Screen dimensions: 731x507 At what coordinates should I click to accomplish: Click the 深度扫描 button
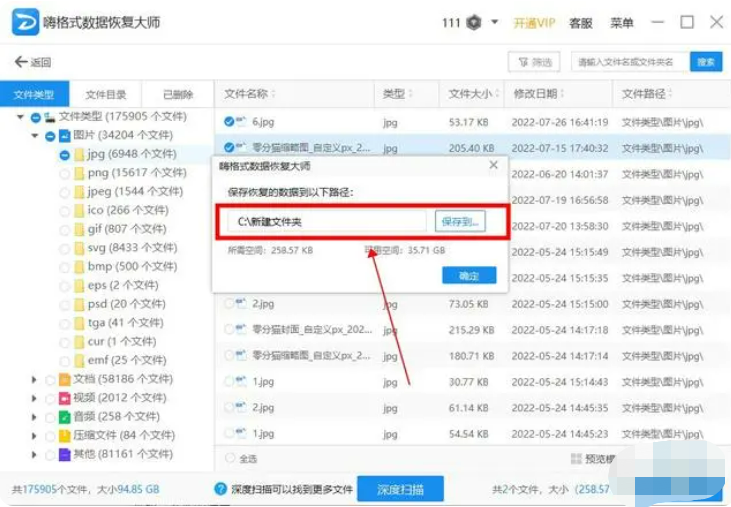400,489
